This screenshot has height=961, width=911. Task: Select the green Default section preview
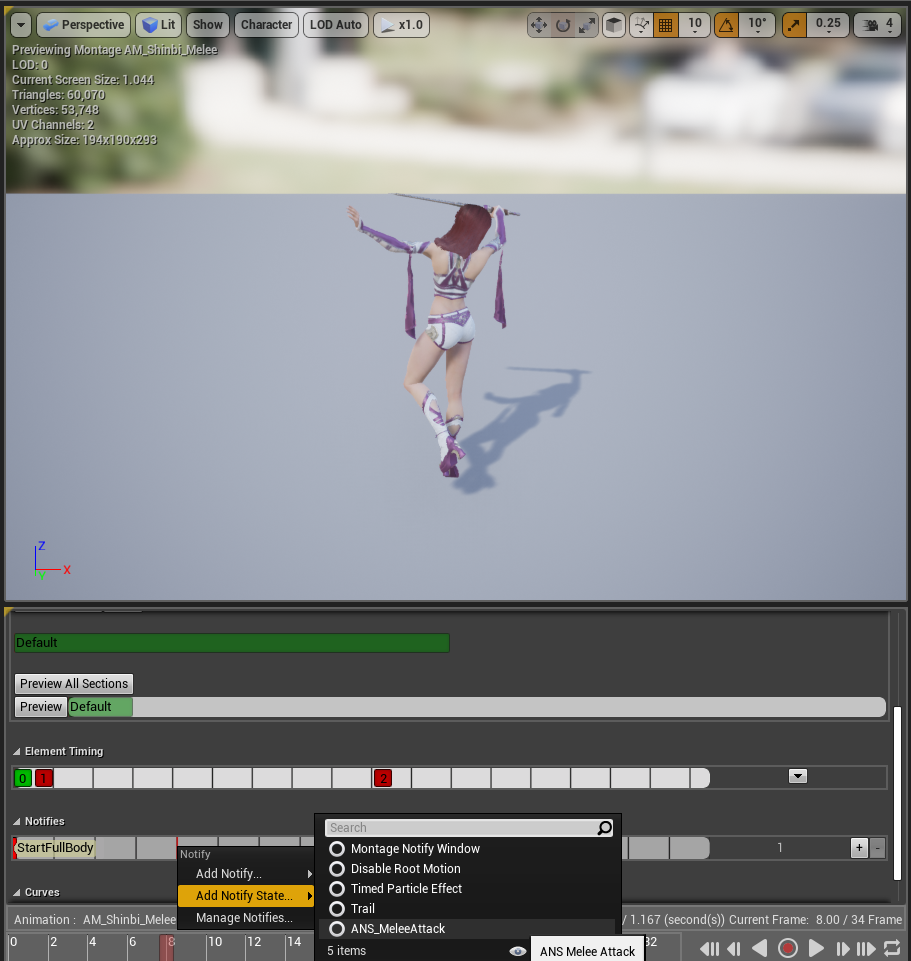click(100, 707)
